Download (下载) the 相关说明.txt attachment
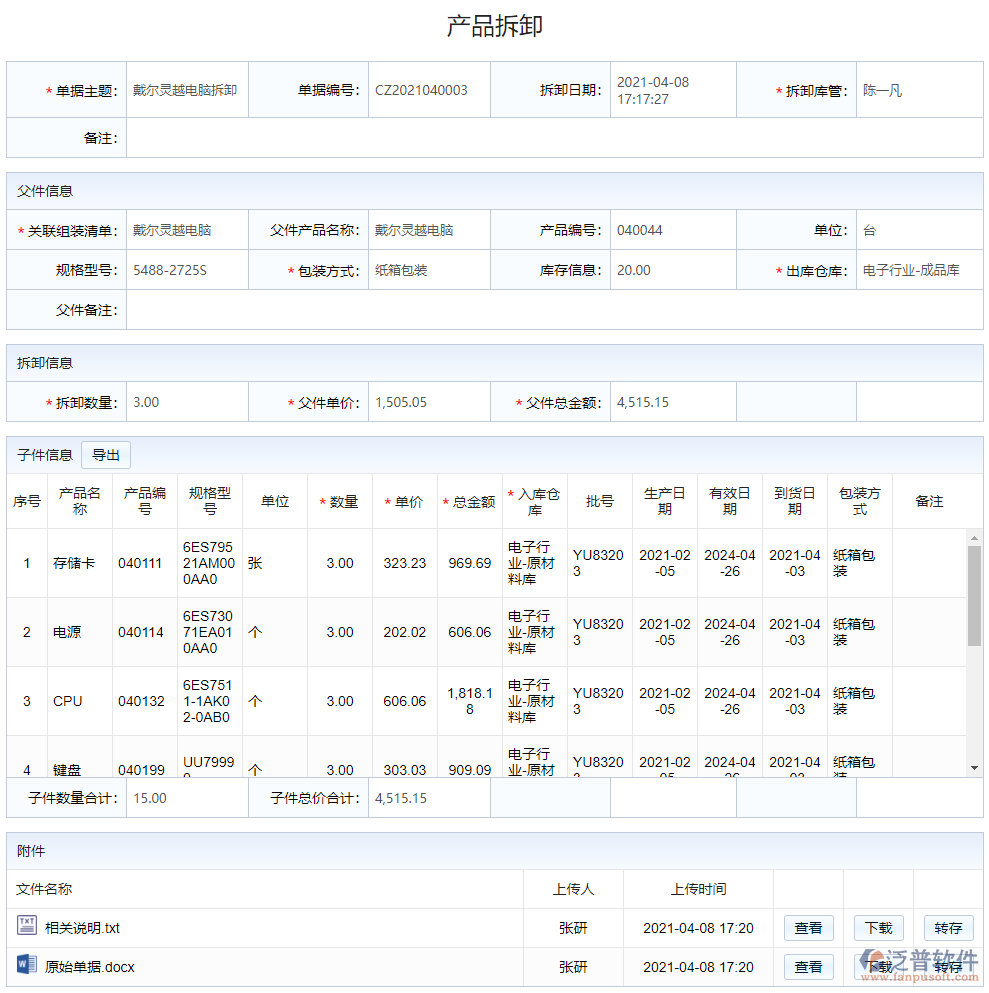The width and height of the screenshot is (989, 993). (878, 927)
